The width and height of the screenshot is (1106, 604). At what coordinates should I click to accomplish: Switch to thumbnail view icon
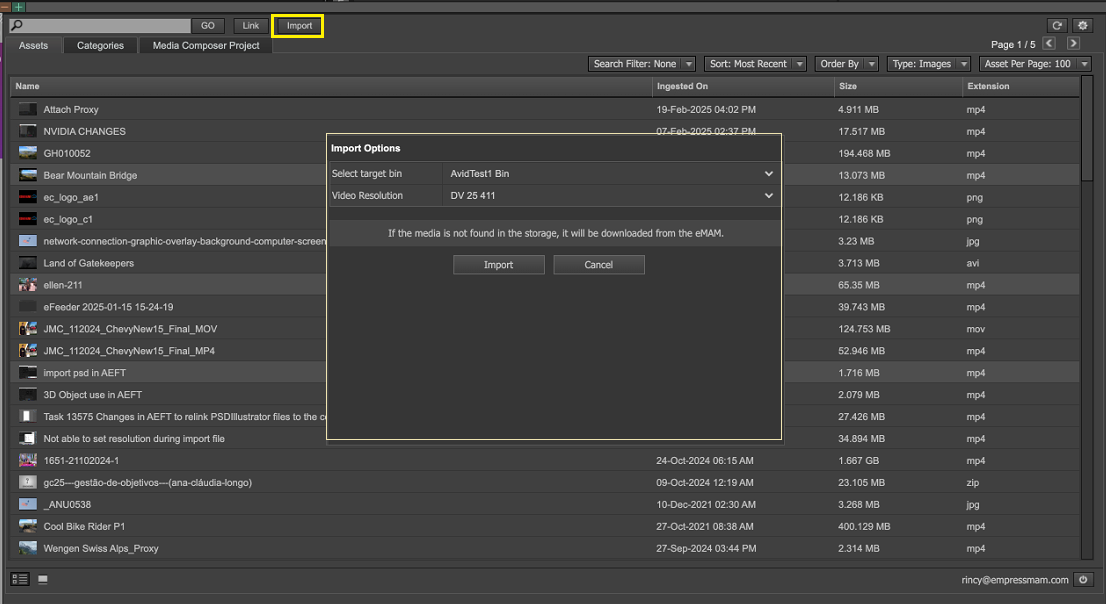click(x=43, y=579)
